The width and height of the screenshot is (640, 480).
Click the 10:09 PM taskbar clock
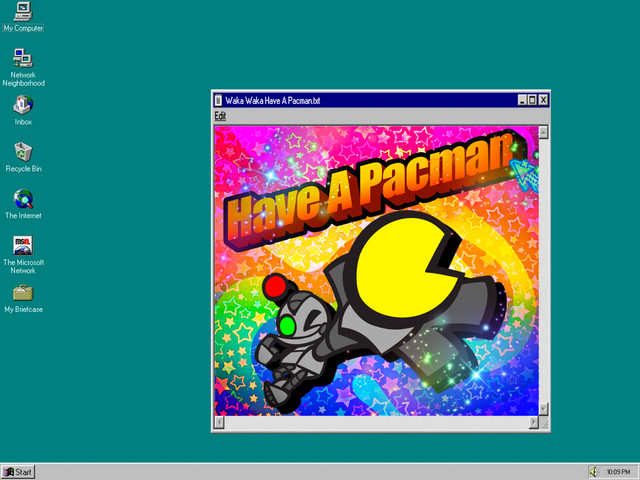[618, 472]
